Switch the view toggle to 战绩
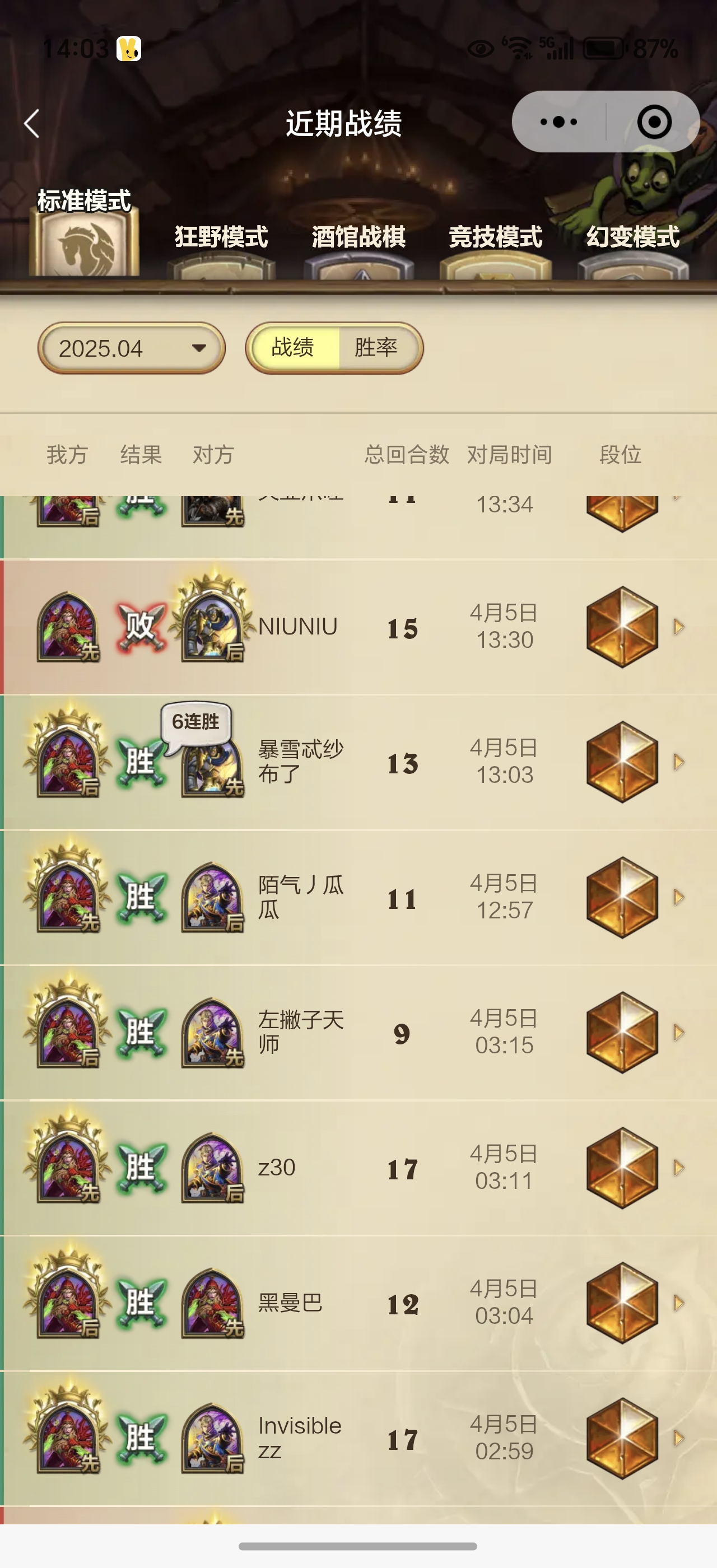717x1568 pixels. pyautogui.click(x=294, y=348)
